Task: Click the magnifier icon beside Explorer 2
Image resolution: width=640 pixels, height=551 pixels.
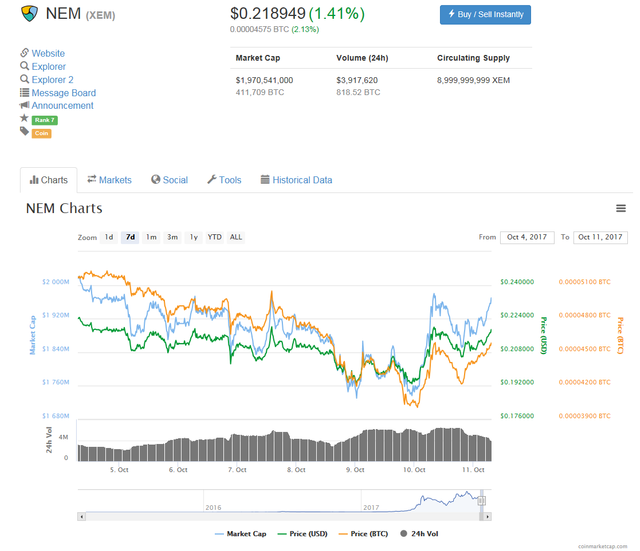Action: pyautogui.click(x=24, y=79)
